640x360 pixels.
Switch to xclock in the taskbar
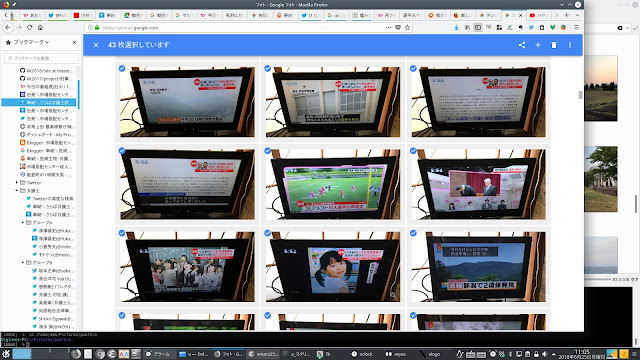[x=362, y=354]
